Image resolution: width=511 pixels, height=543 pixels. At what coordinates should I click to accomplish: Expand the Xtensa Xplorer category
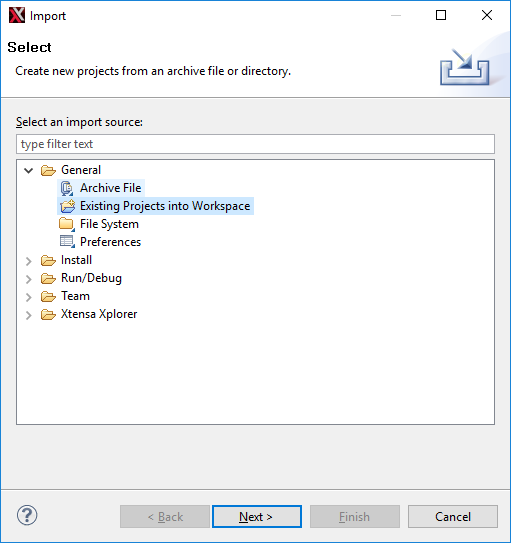point(29,315)
